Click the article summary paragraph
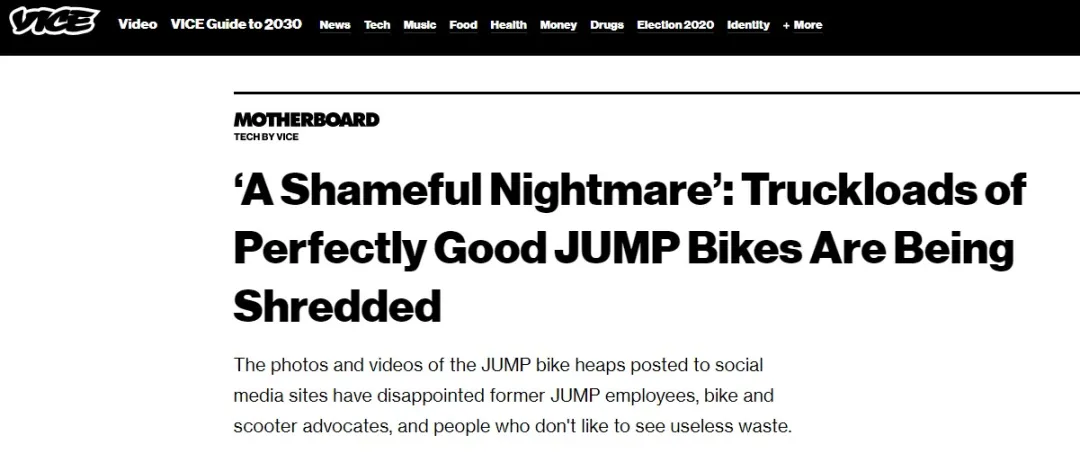Screen dimensions: 1080x453 click(x=513, y=396)
